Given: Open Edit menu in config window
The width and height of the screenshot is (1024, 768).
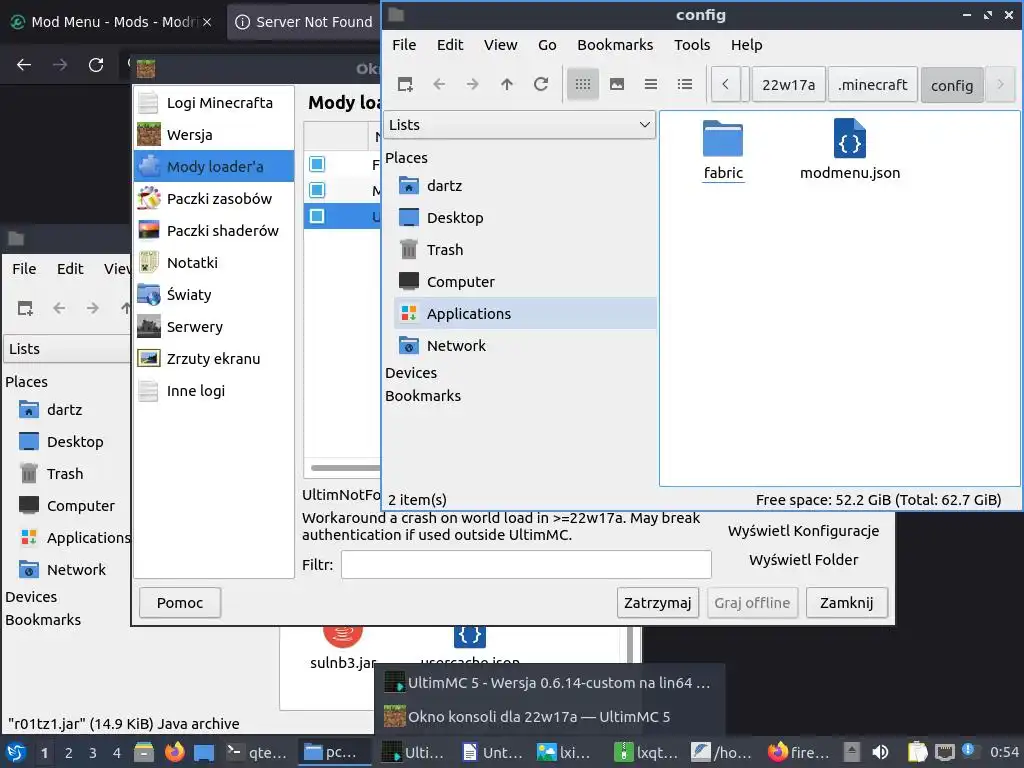Looking at the screenshot, I should (x=450, y=45).
